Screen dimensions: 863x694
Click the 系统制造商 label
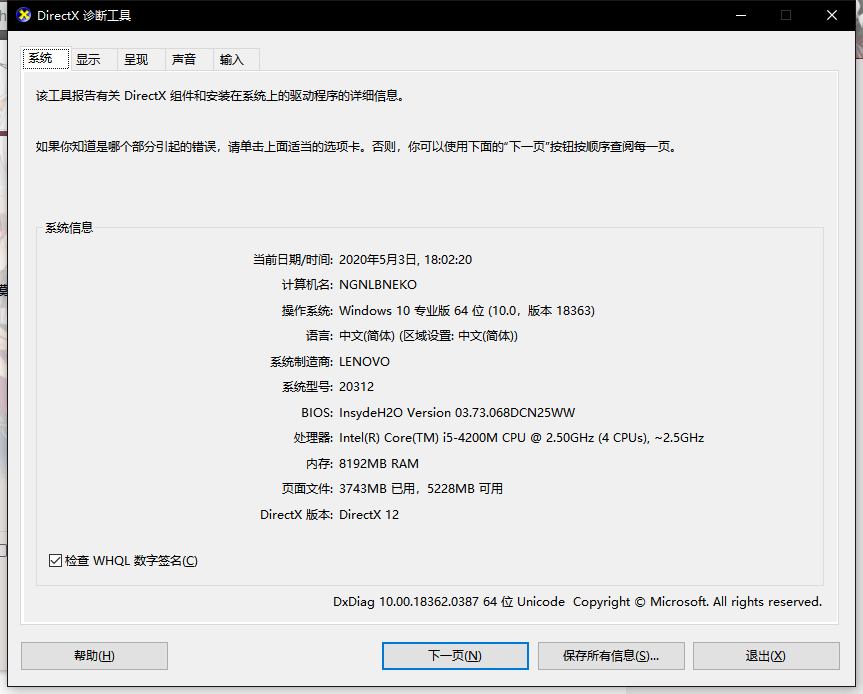pos(302,362)
